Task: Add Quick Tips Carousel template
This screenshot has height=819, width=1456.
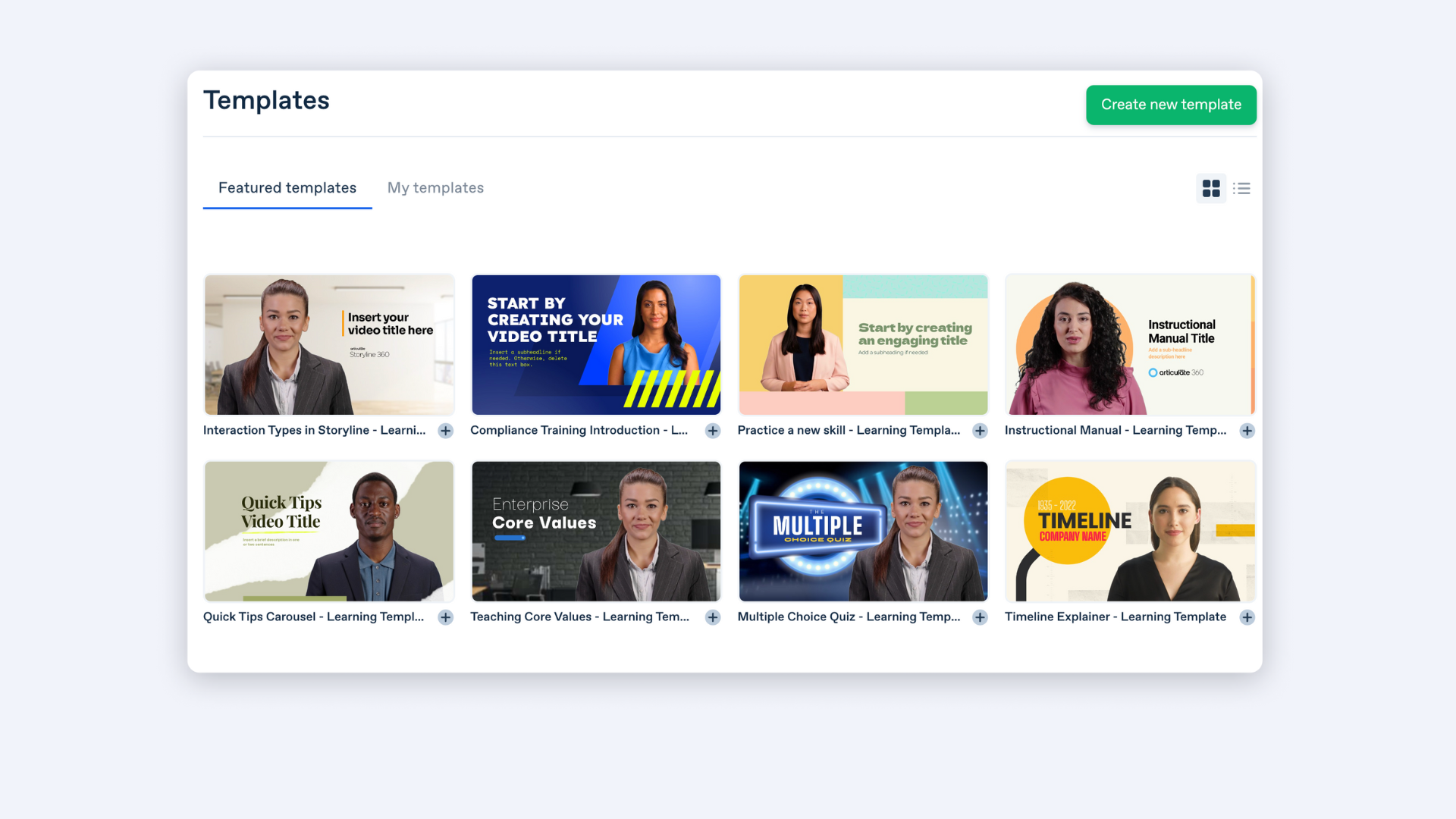Action: point(446,617)
